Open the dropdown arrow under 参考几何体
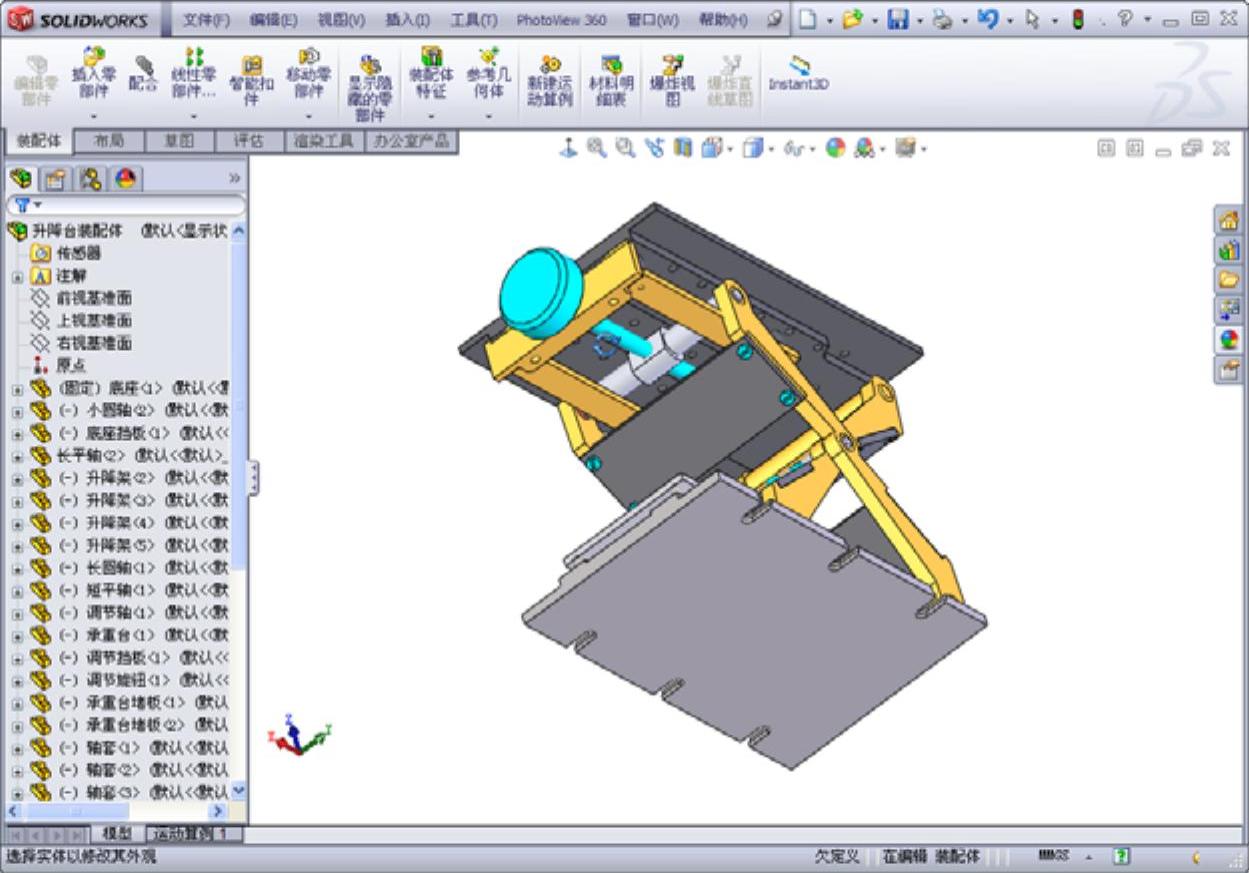Image resolution: width=1249 pixels, height=873 pixels. click(488, 116)
